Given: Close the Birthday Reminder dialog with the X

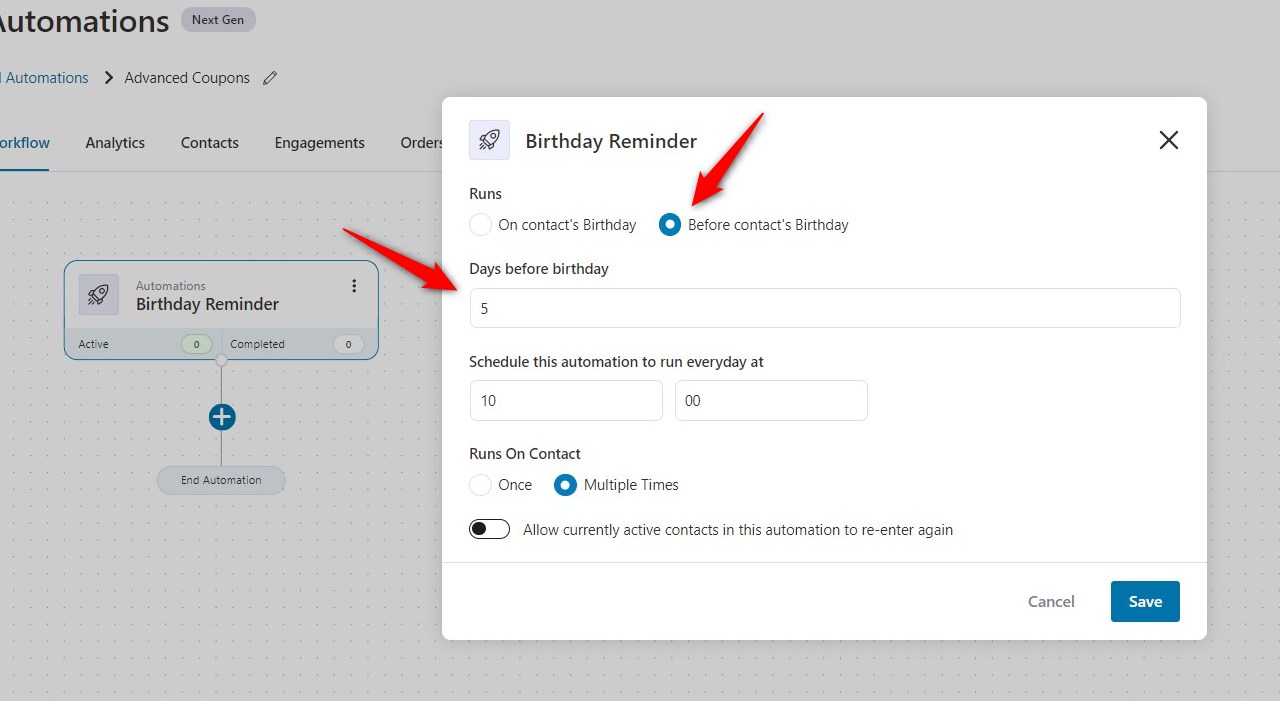Looking at the screenshot, I should pyautogui.click(x=1168, y=140).
